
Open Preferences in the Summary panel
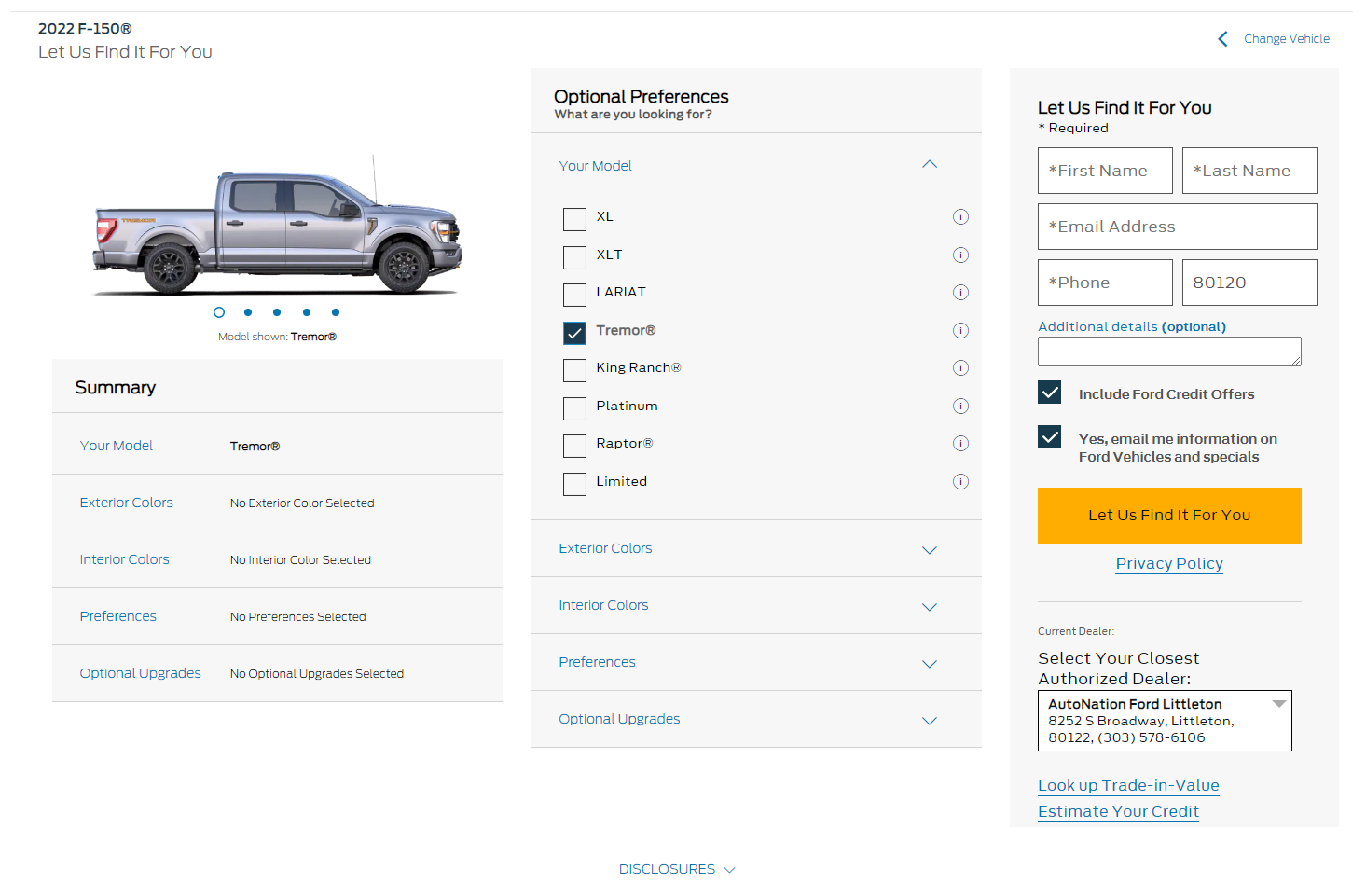(118, 616)
